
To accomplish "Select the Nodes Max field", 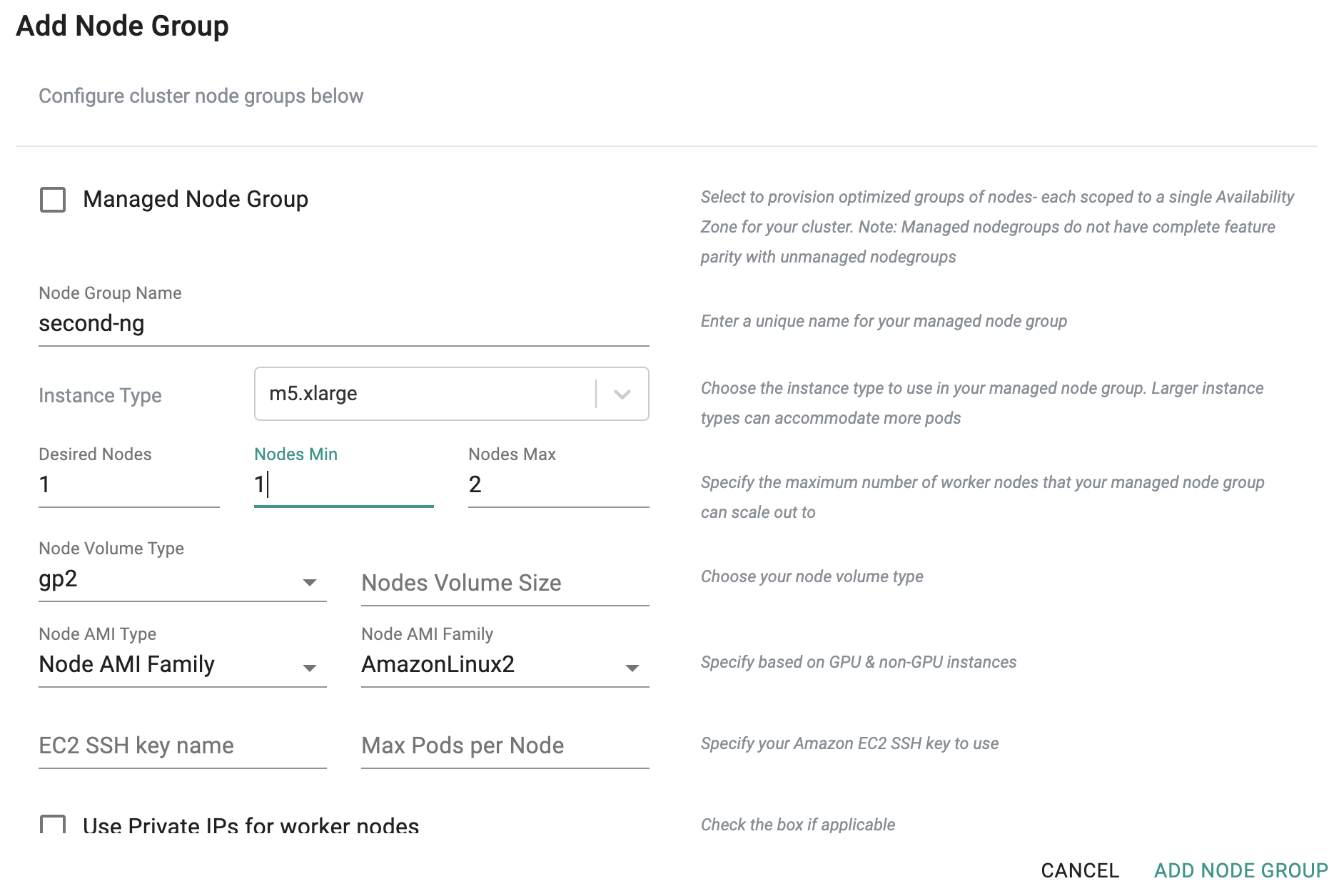I will click(558, 484).
